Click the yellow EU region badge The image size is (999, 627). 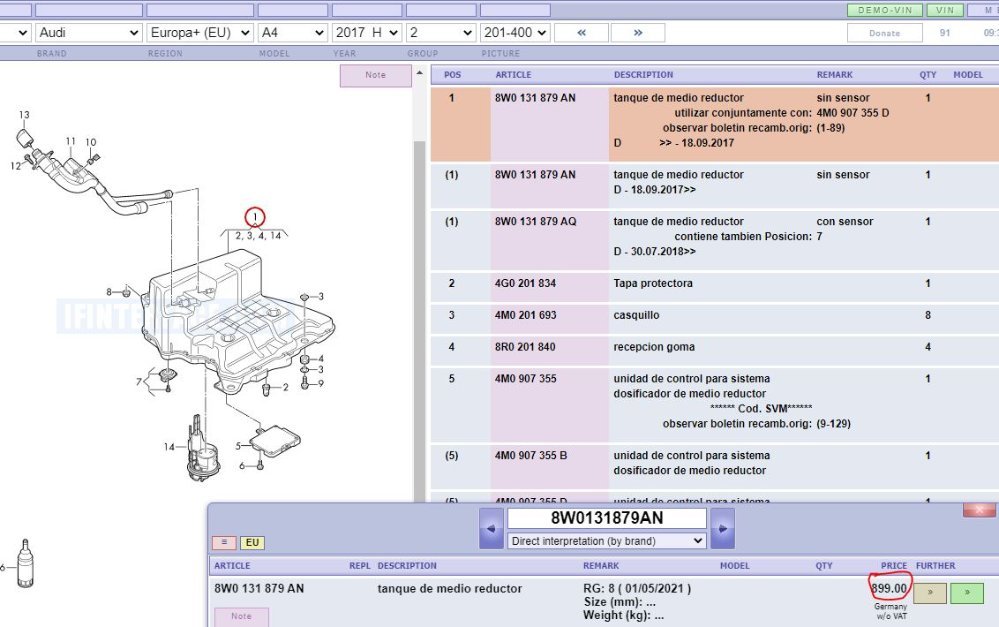coord(252,542)
